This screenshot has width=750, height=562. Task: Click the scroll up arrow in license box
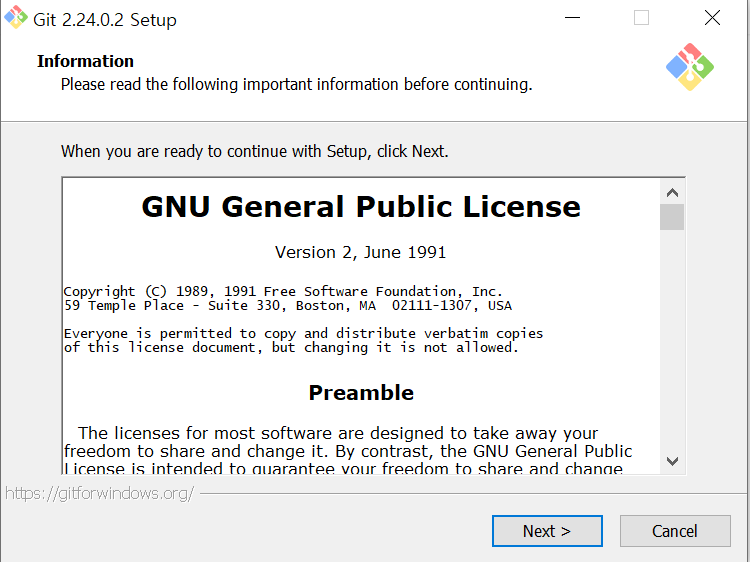[x=672, y=193]
